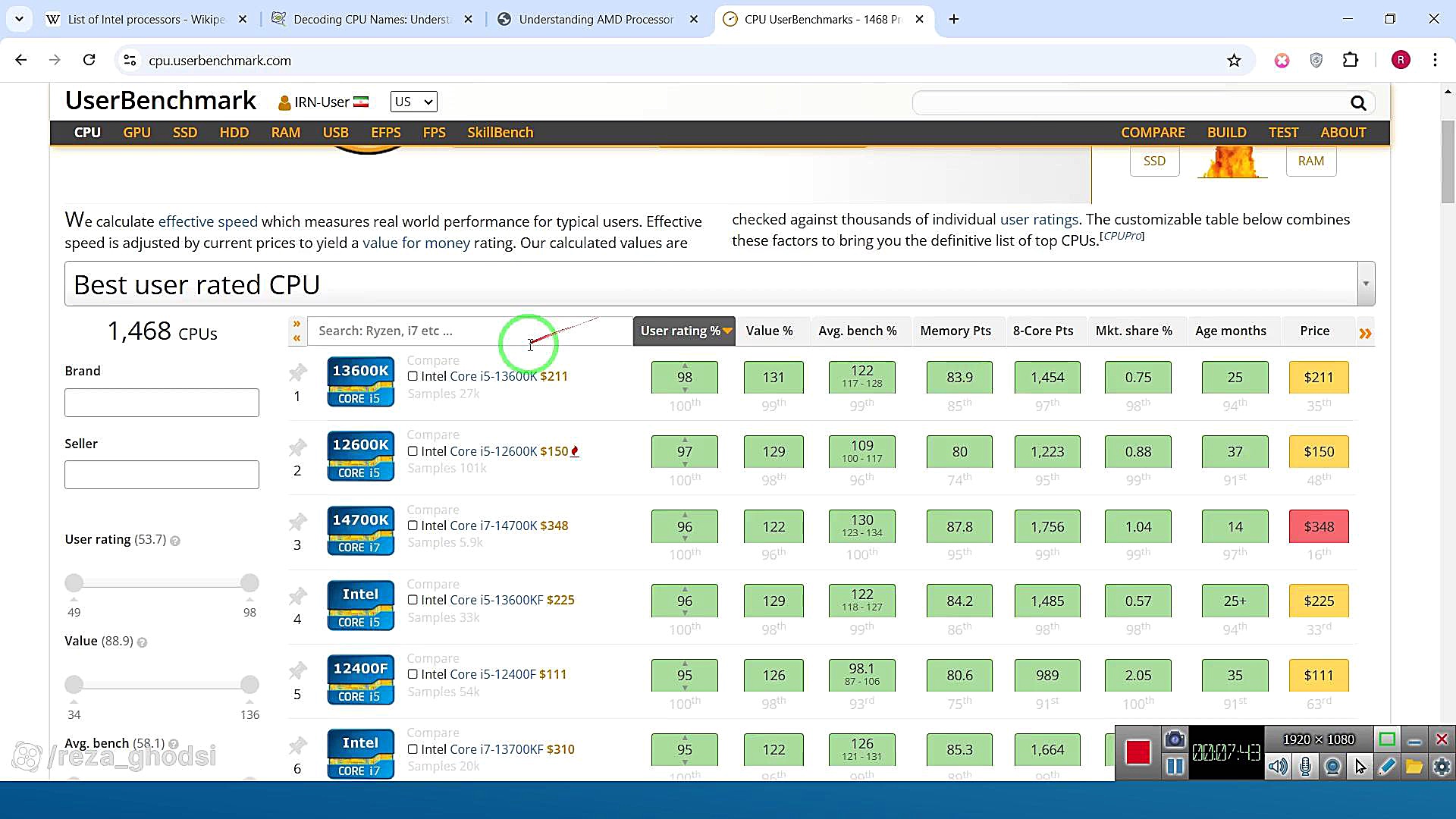
Task: Pause the screen recording
Action: click(1175, 767)
